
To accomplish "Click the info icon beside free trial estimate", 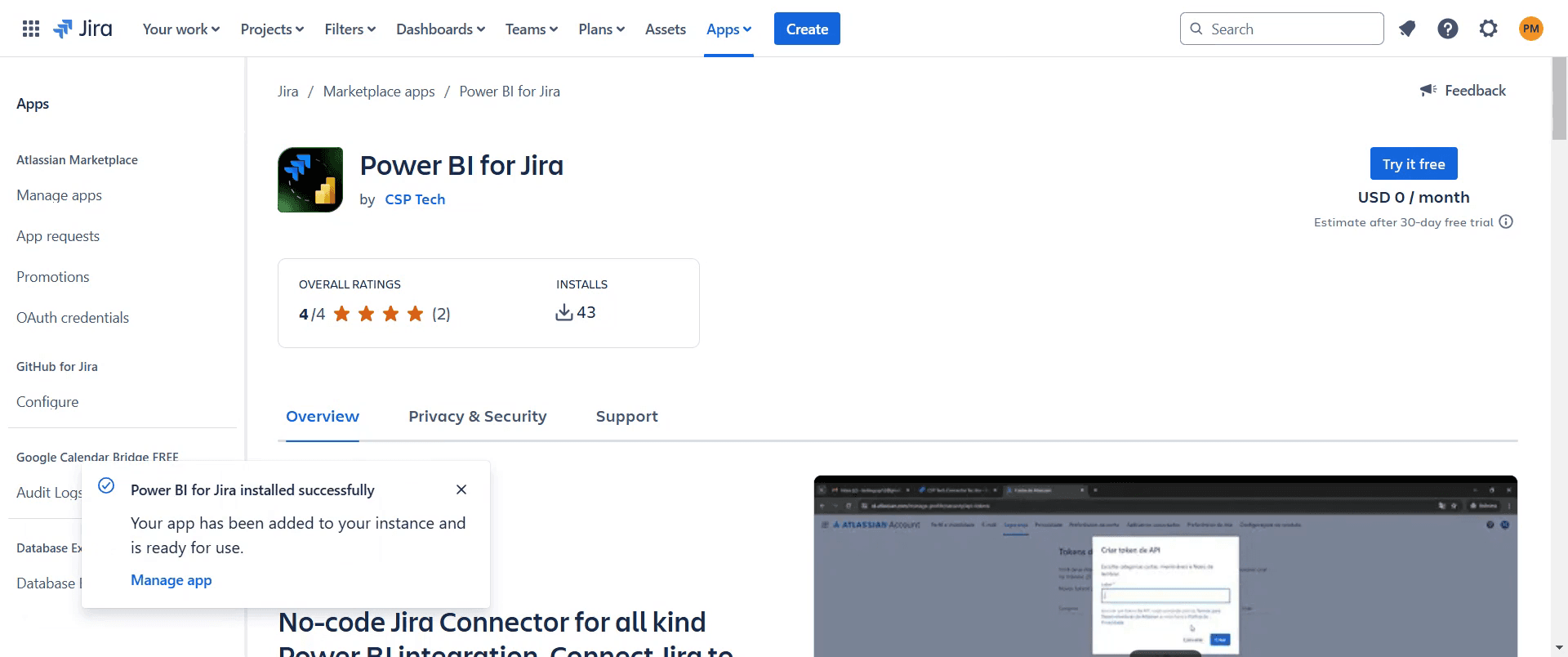I will tap(1506, 221).
